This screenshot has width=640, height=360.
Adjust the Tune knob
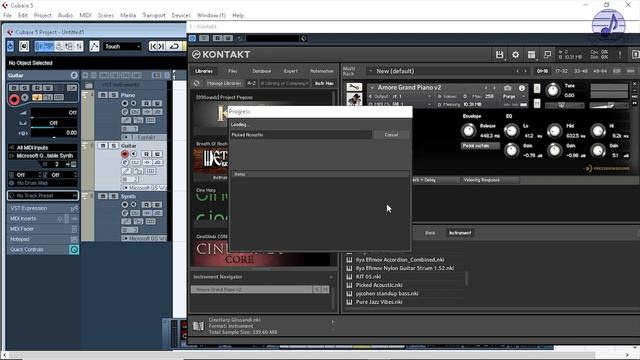click(x=553, y=90)
